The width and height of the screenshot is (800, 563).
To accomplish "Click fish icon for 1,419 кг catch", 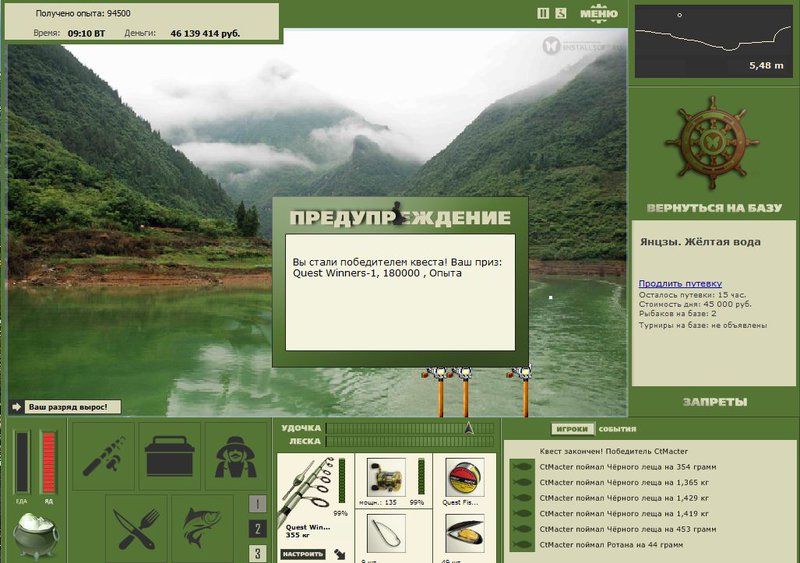I will click(x=521, y=513).
